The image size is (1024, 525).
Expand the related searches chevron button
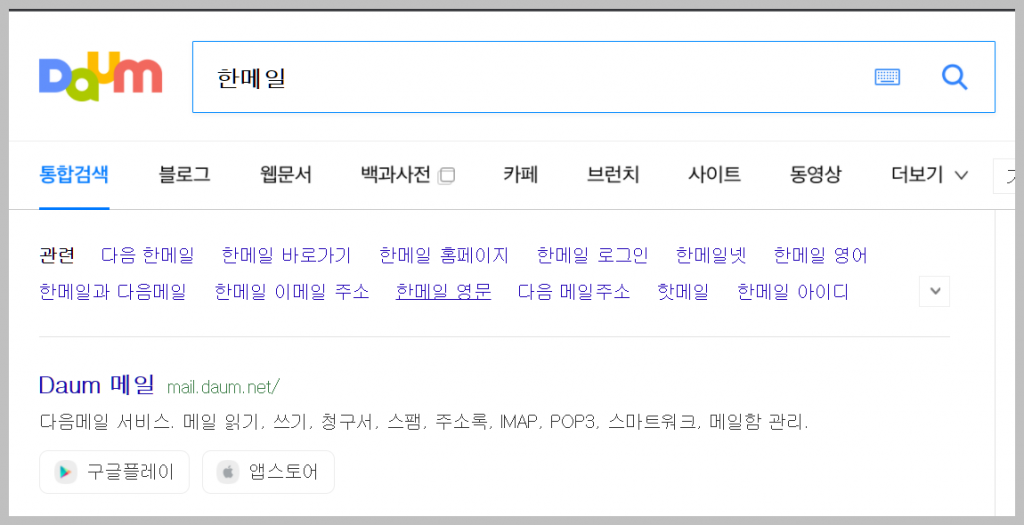pos(935,291)
